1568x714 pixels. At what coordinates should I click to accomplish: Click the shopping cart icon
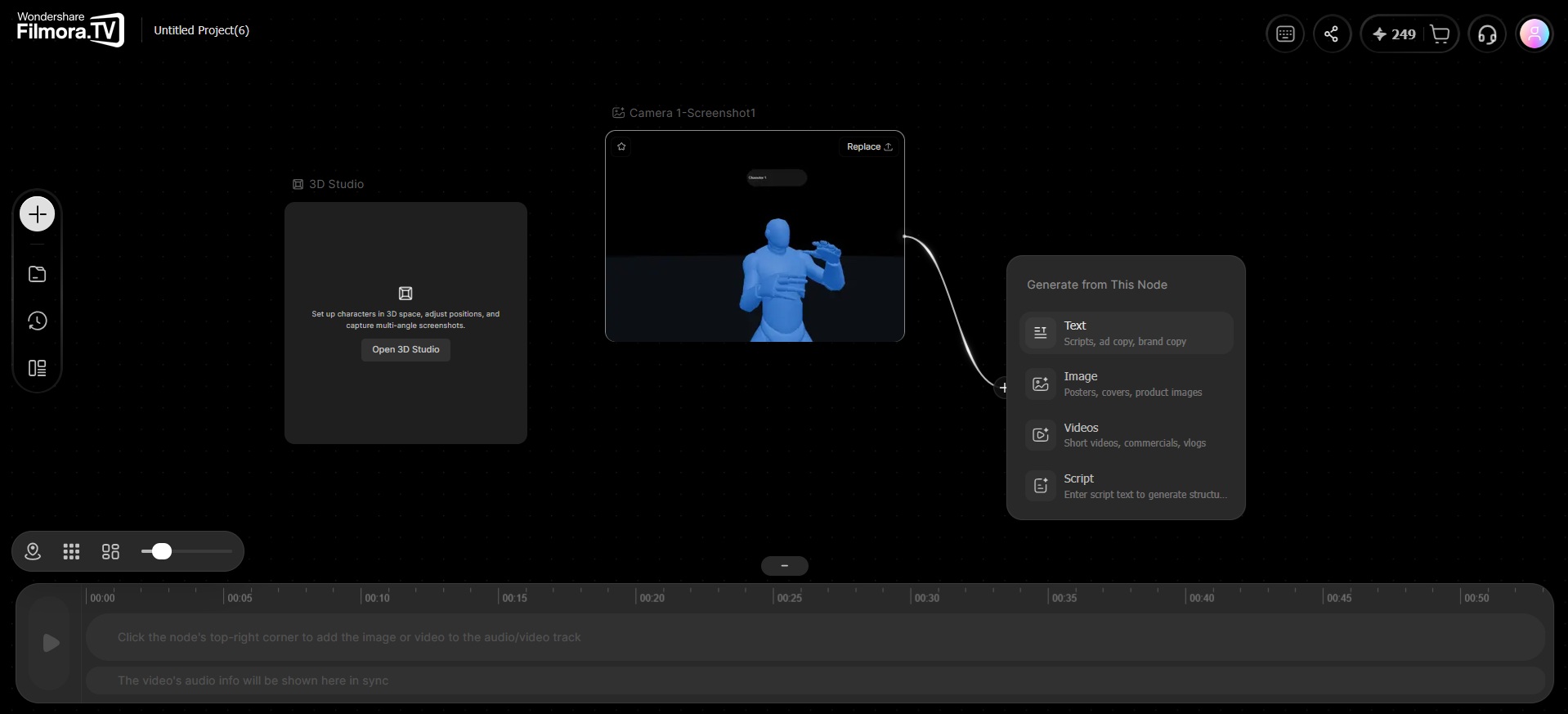[1440, 34]
